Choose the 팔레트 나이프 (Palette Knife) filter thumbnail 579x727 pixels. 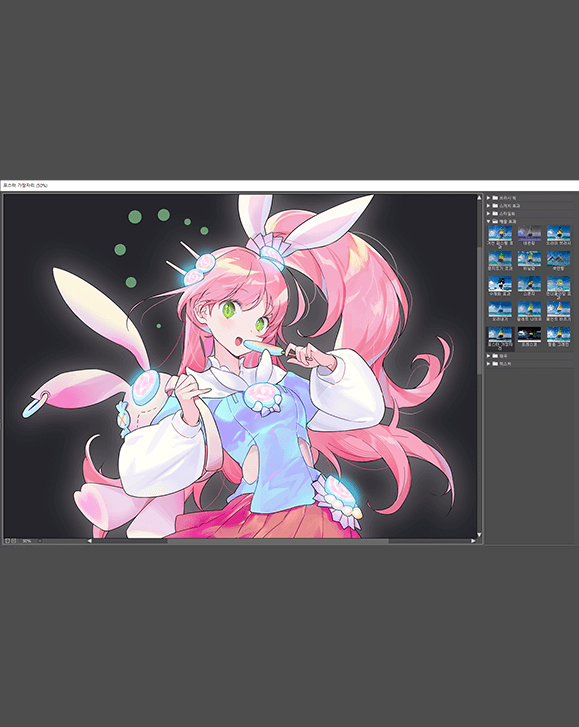tap(529, 309)
